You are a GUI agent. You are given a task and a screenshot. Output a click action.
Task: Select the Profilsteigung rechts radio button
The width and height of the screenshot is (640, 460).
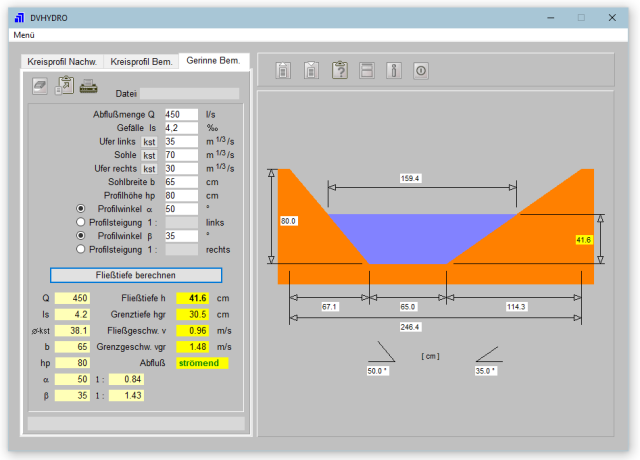pyautogui.click(x=81, y=249)
